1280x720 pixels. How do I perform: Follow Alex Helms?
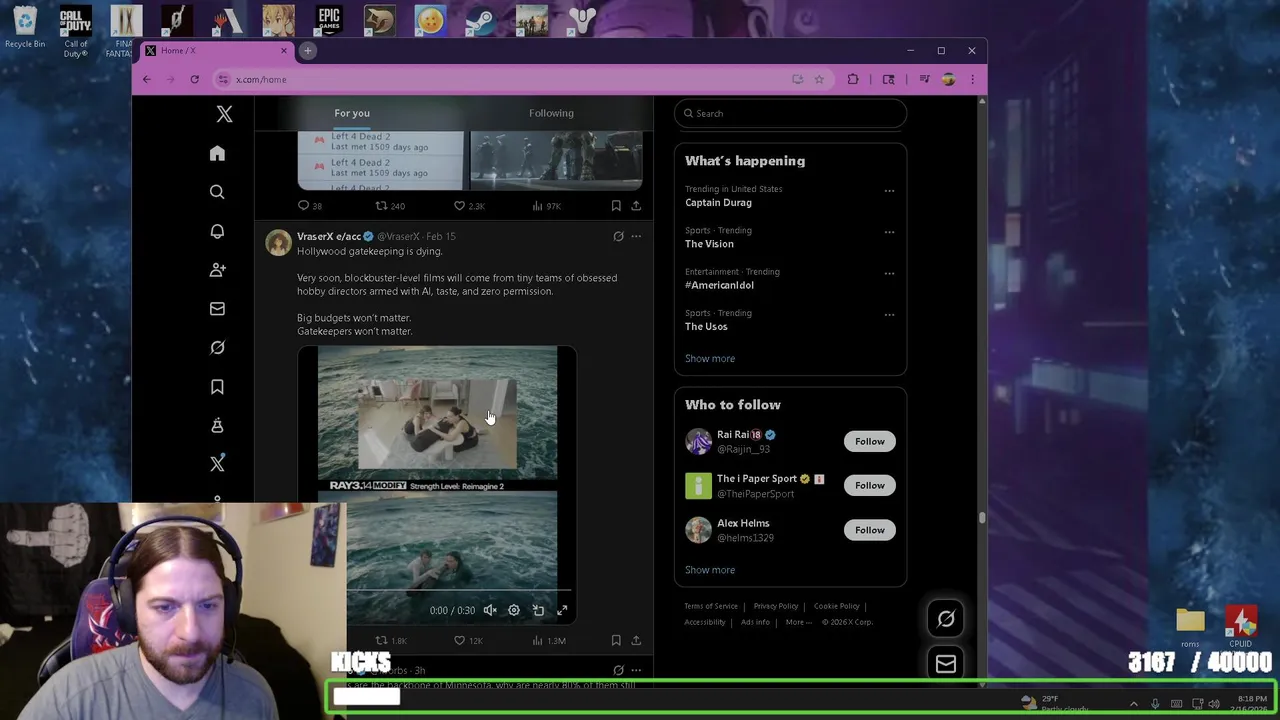[869, 530]
